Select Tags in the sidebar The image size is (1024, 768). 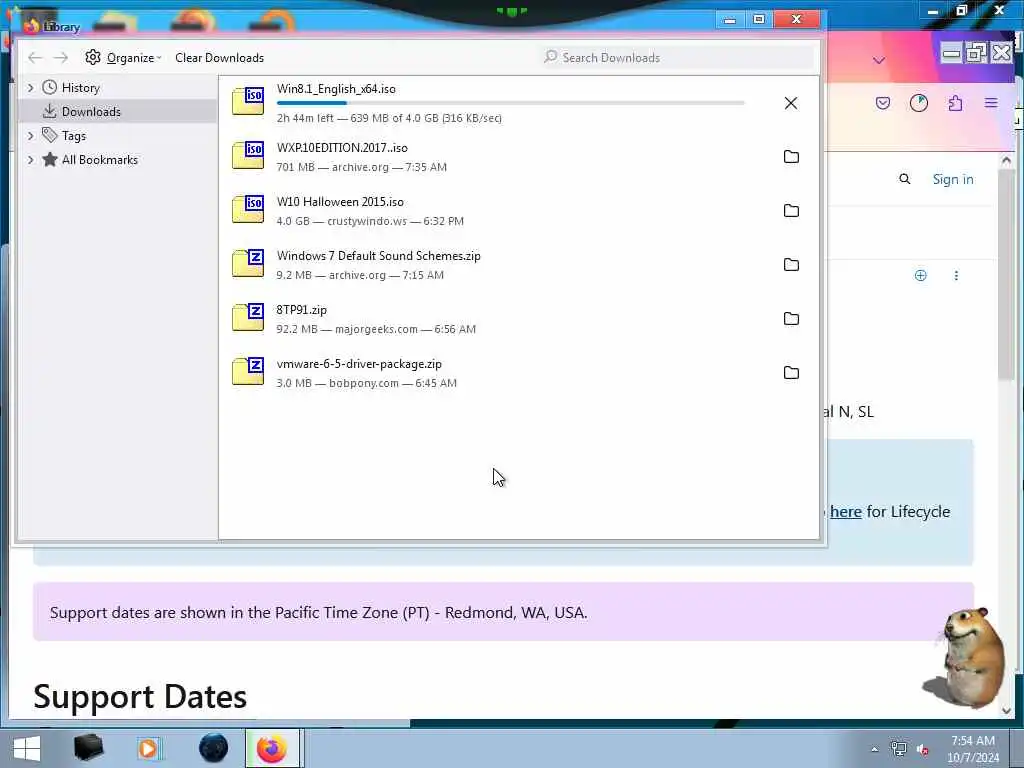[x=74, y=136]
